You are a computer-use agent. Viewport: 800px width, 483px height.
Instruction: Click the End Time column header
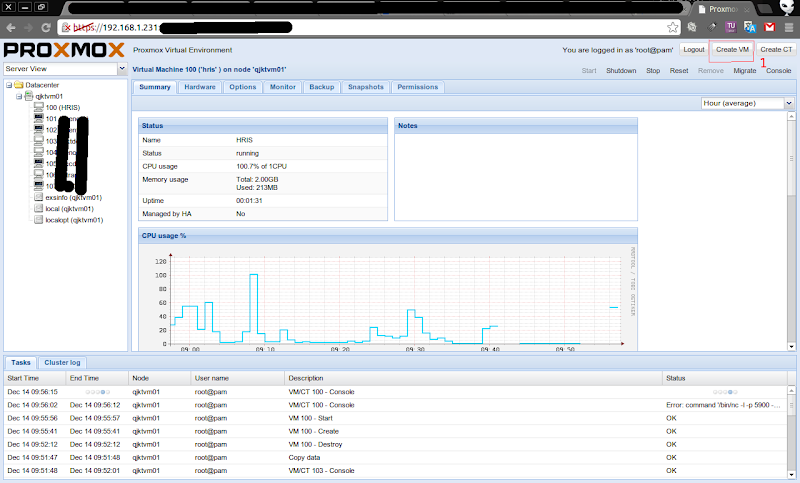pyautogui.click(x=97, y=378)
